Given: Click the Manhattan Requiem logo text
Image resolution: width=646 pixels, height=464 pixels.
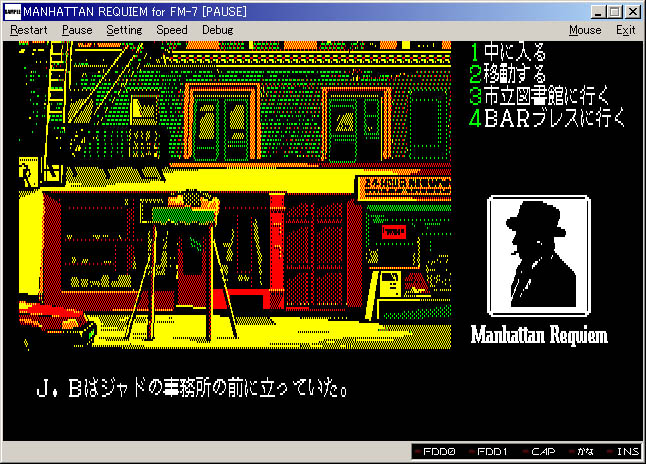Looking at the screenshot, I should tap(539, 335).
